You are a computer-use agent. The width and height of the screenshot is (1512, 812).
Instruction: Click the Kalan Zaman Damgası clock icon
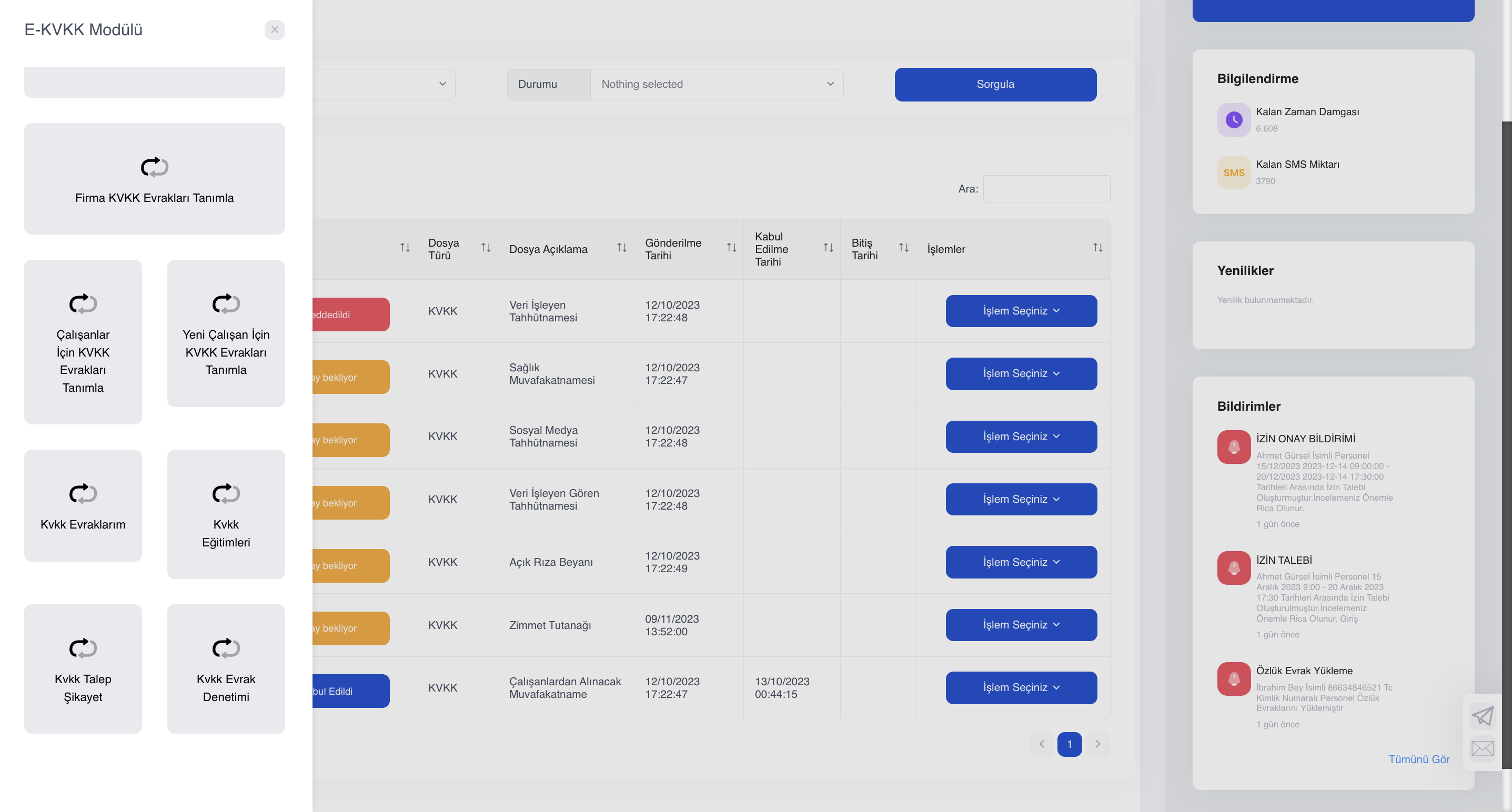pos(1234,120)
